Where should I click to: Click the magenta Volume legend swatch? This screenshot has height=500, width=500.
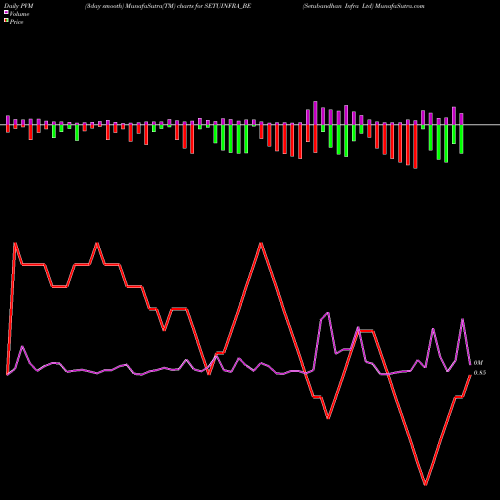[6, 13]
